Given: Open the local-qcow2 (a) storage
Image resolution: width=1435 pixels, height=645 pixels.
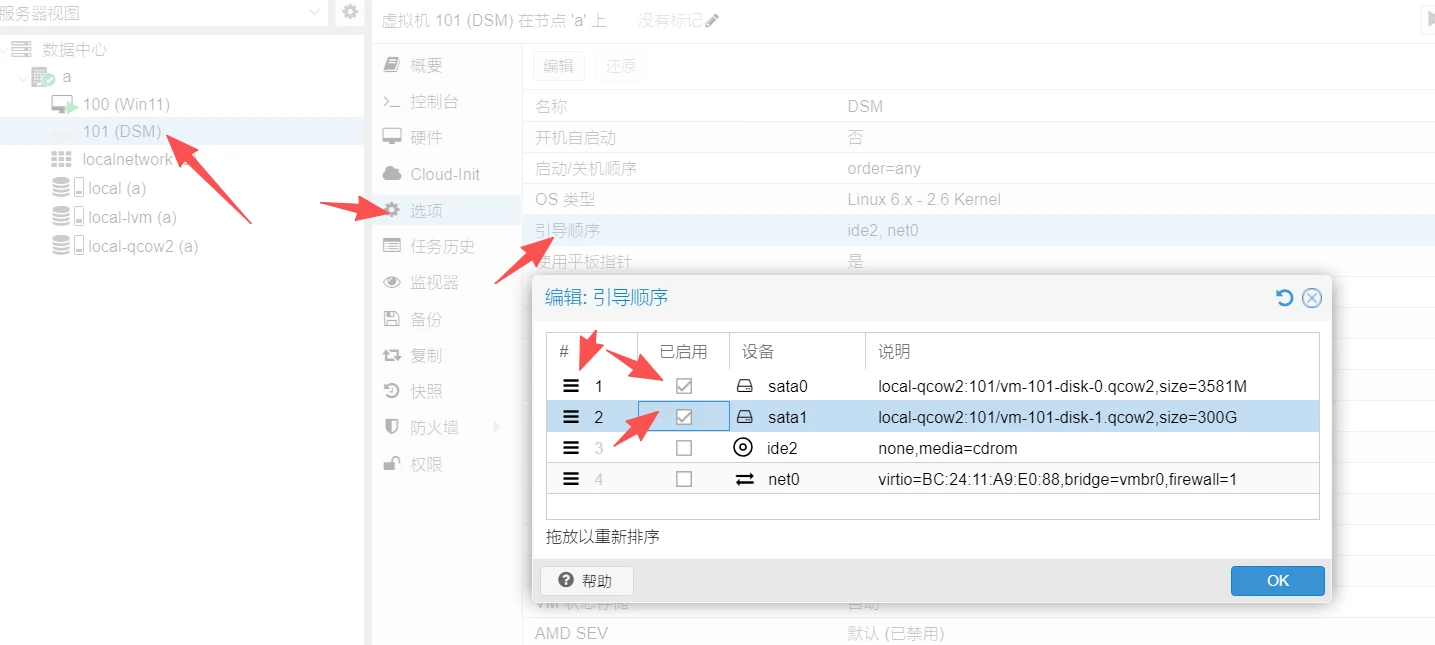Looking at the screenshot, I should click(142, 246).
